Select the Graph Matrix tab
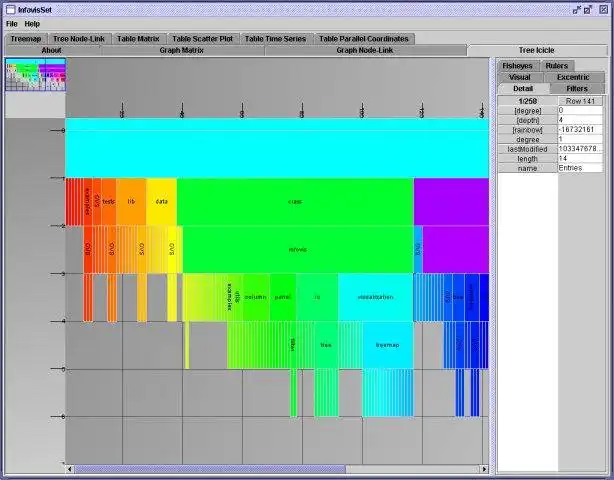This screenshot has height=480, width=614. pyautogui.click(x=182, y=50)
